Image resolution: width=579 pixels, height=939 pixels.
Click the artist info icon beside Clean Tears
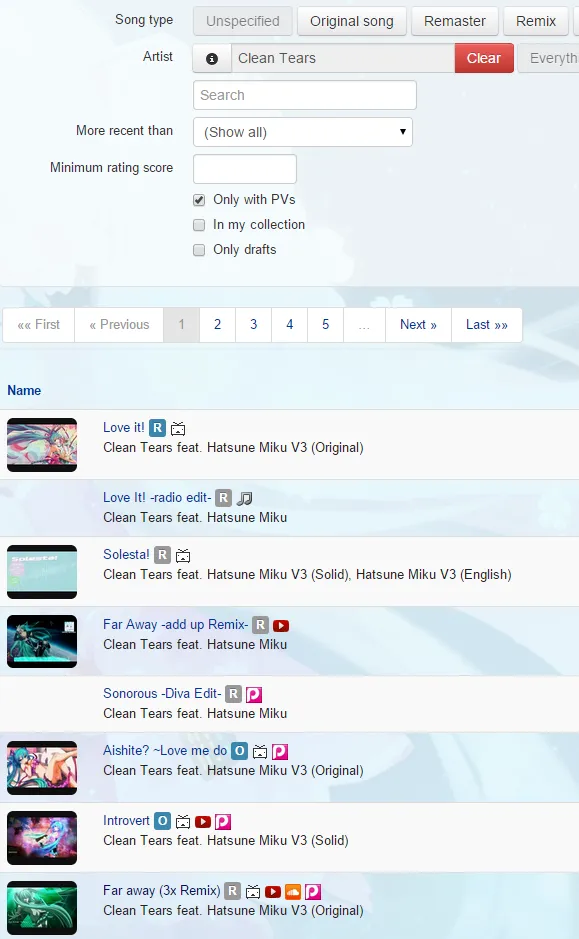click(212, 58)
